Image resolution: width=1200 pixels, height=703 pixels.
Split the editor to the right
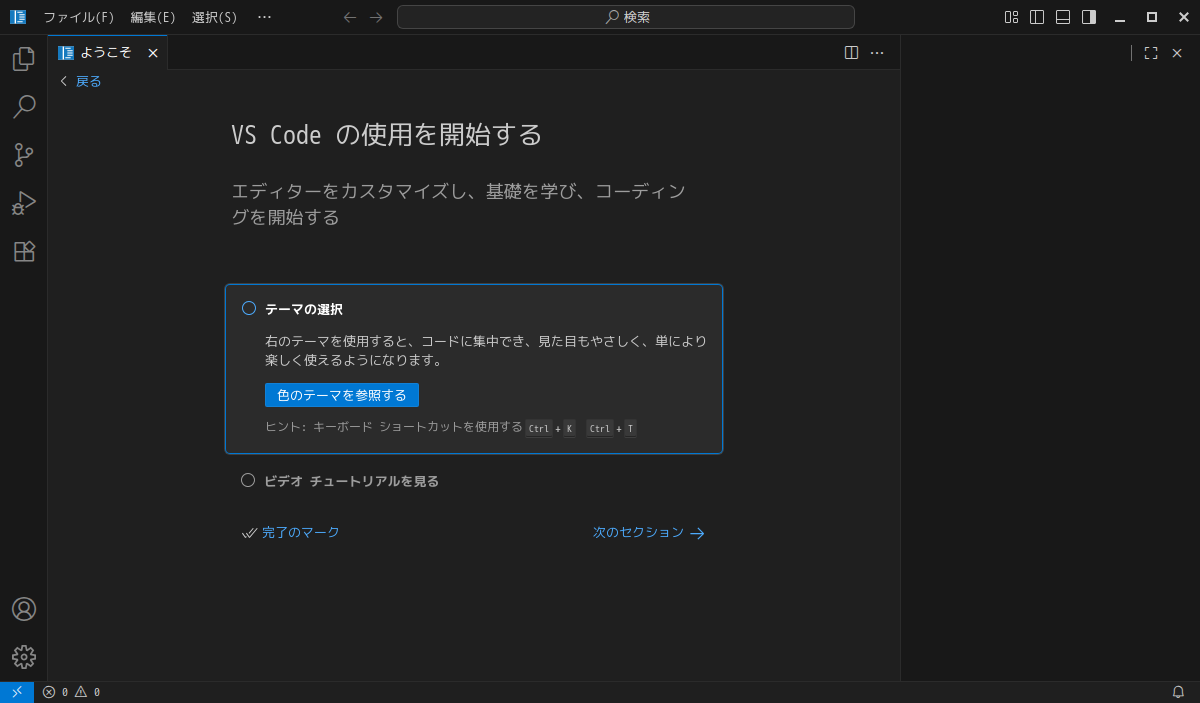[851, 53]
